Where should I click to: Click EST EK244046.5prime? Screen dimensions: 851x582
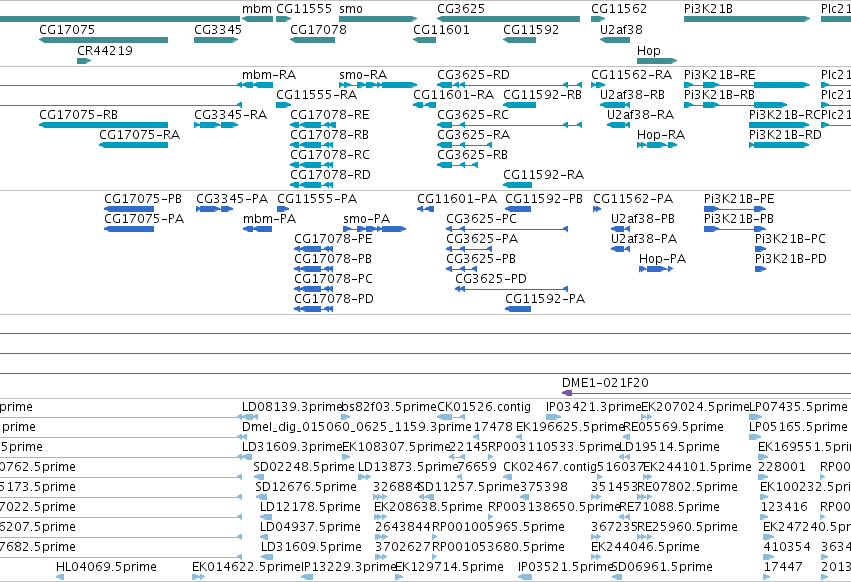click(645, 547)
